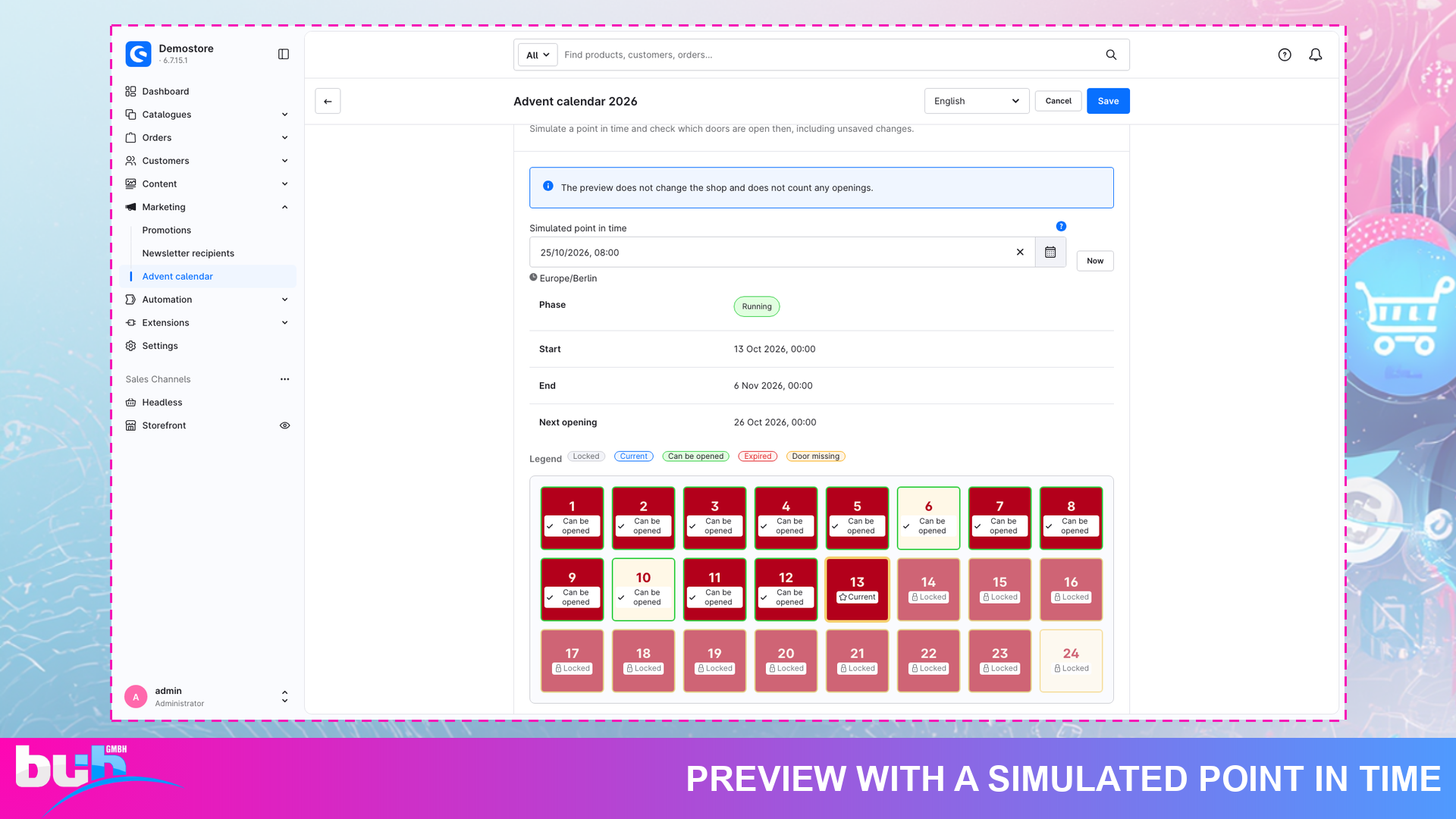
Task: Open Newsletter recipients
Action: point(188,253)
